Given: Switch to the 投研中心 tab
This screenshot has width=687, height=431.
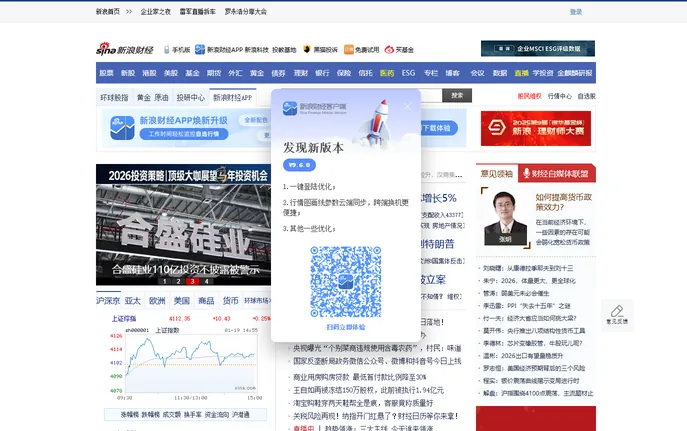Looking at the screenshot, I should pyautogui.click(x=191, y=97).
